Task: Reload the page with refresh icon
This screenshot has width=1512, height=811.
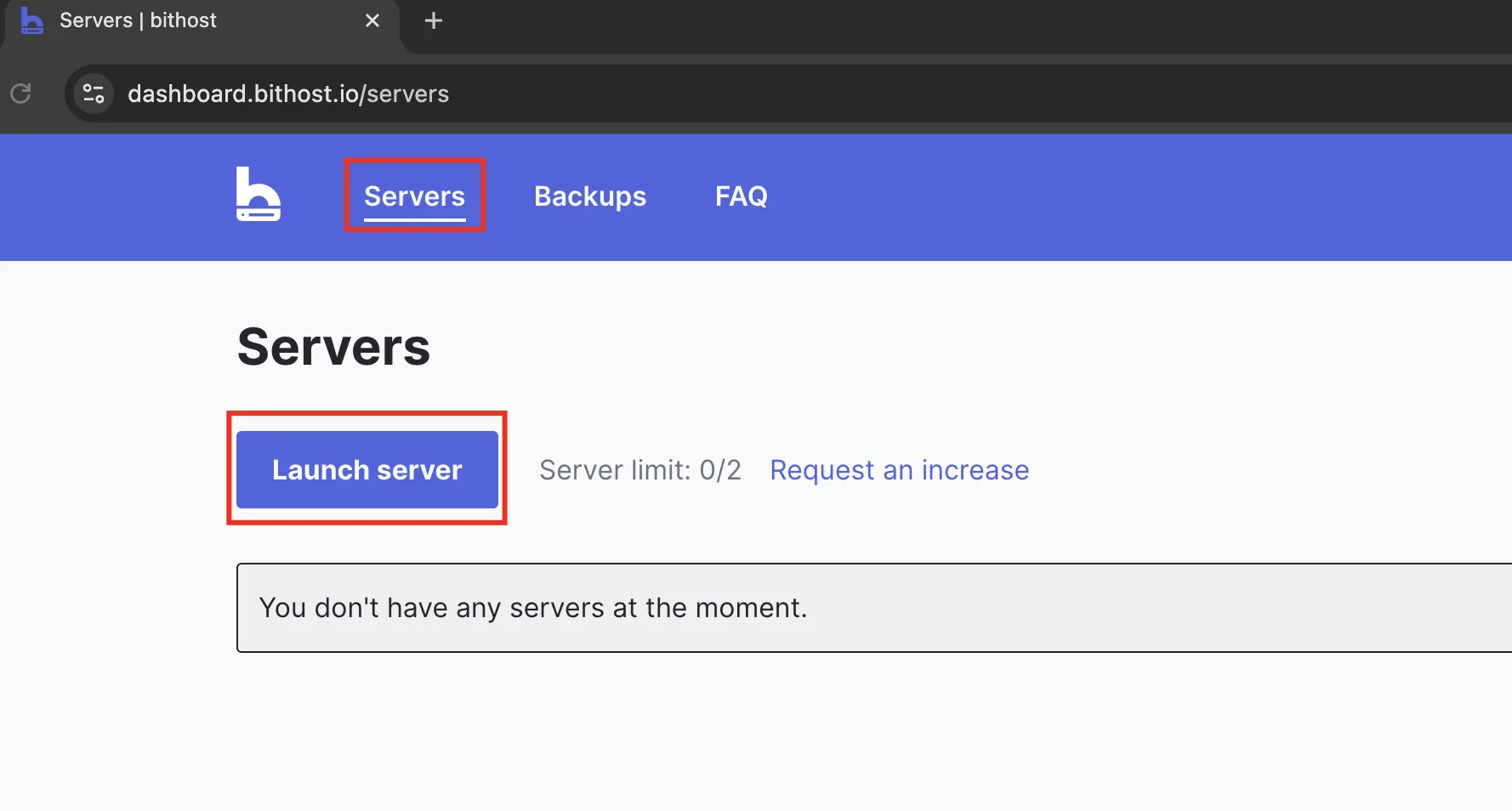Action: click(21, 94)
